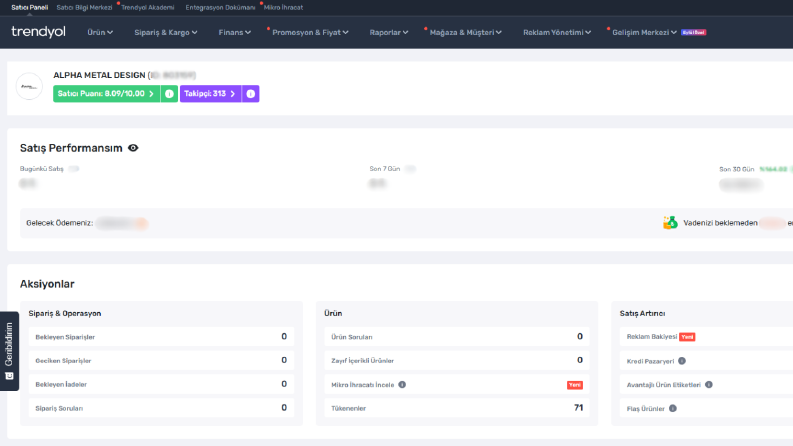Open Ürün Soruları row
Screen dimensions: 793x446
(x=457, y=337)
